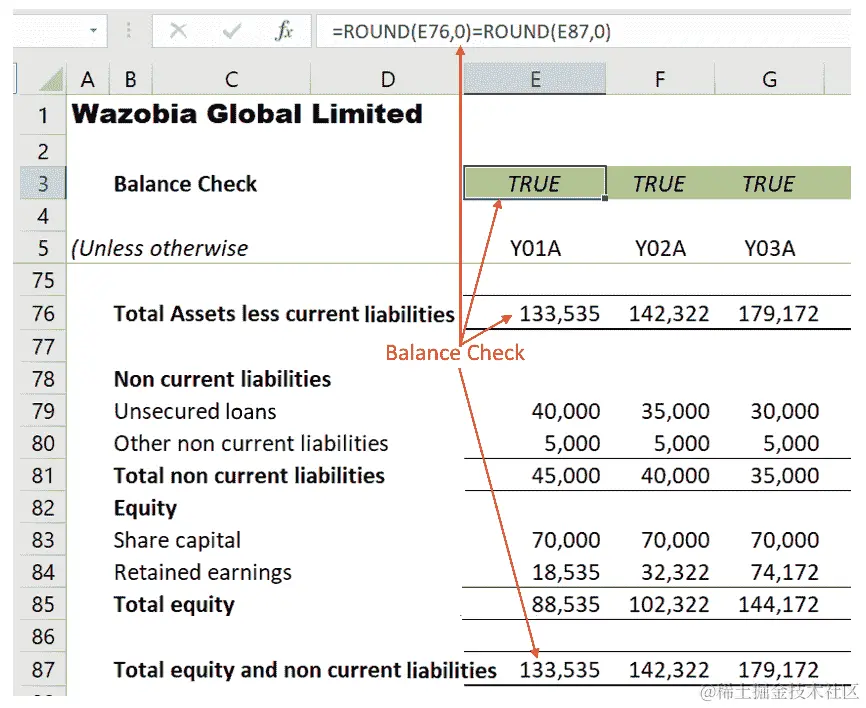This screenshot has height=708, width=866.
Task: Click 'Total equity and non current liabilities' label
Action: pos(305,670)
